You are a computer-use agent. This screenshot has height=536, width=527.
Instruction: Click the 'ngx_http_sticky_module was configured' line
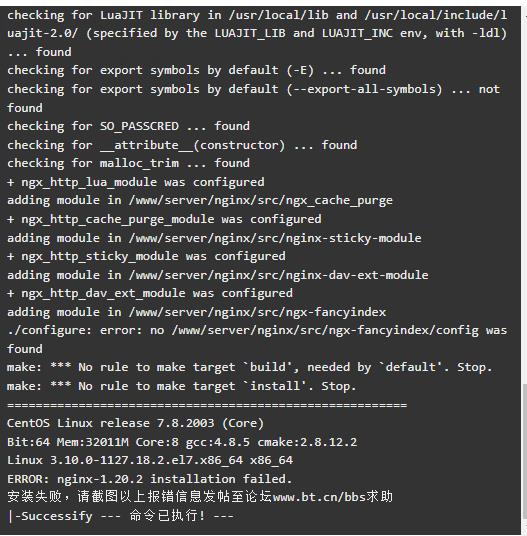[146, 256]
